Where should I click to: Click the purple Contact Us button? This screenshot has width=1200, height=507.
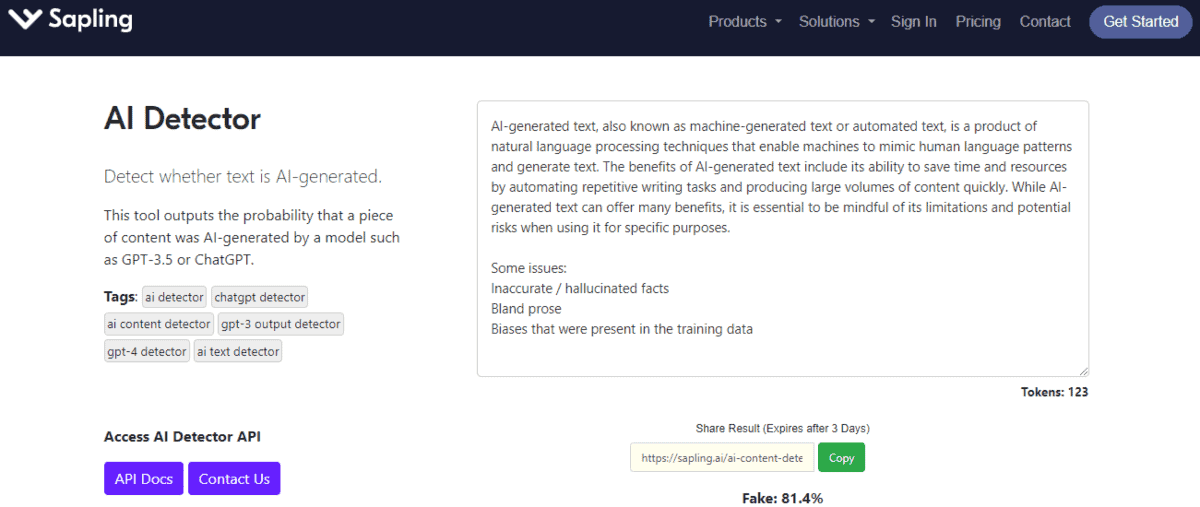[234, 479]
